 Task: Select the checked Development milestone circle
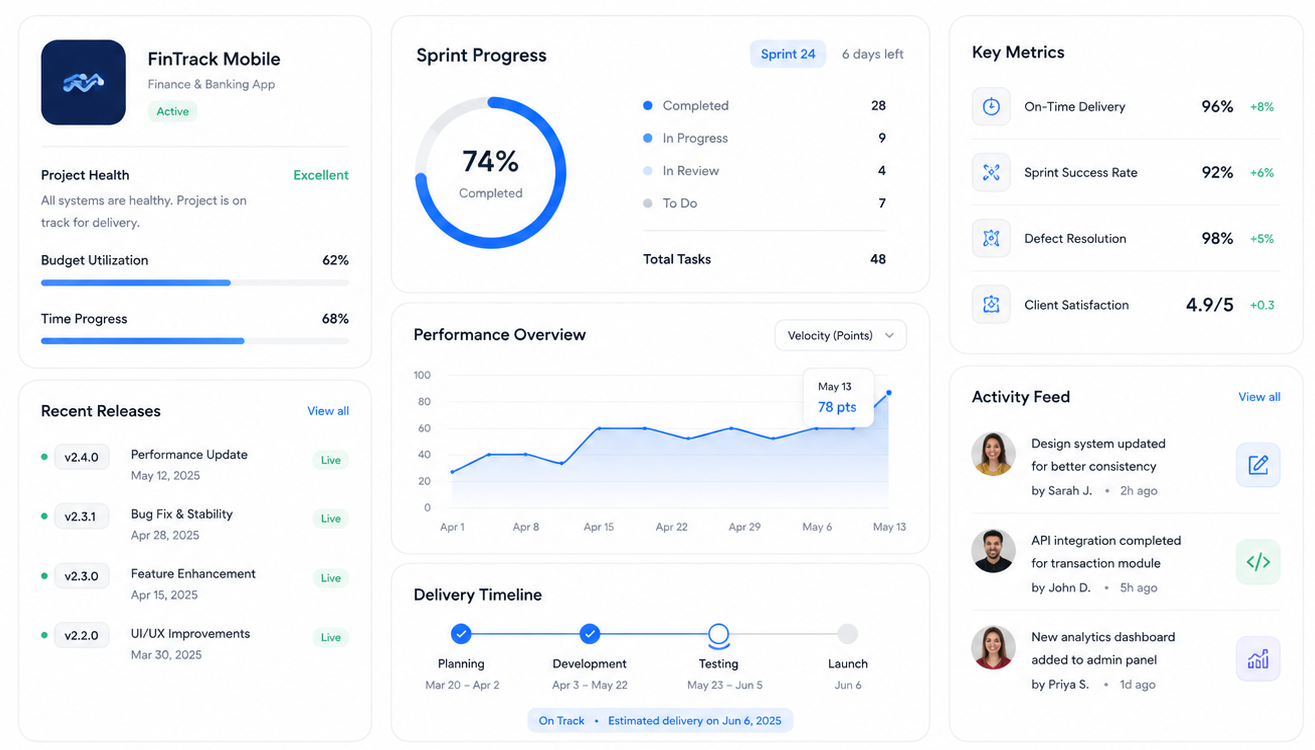coord(590,633)
